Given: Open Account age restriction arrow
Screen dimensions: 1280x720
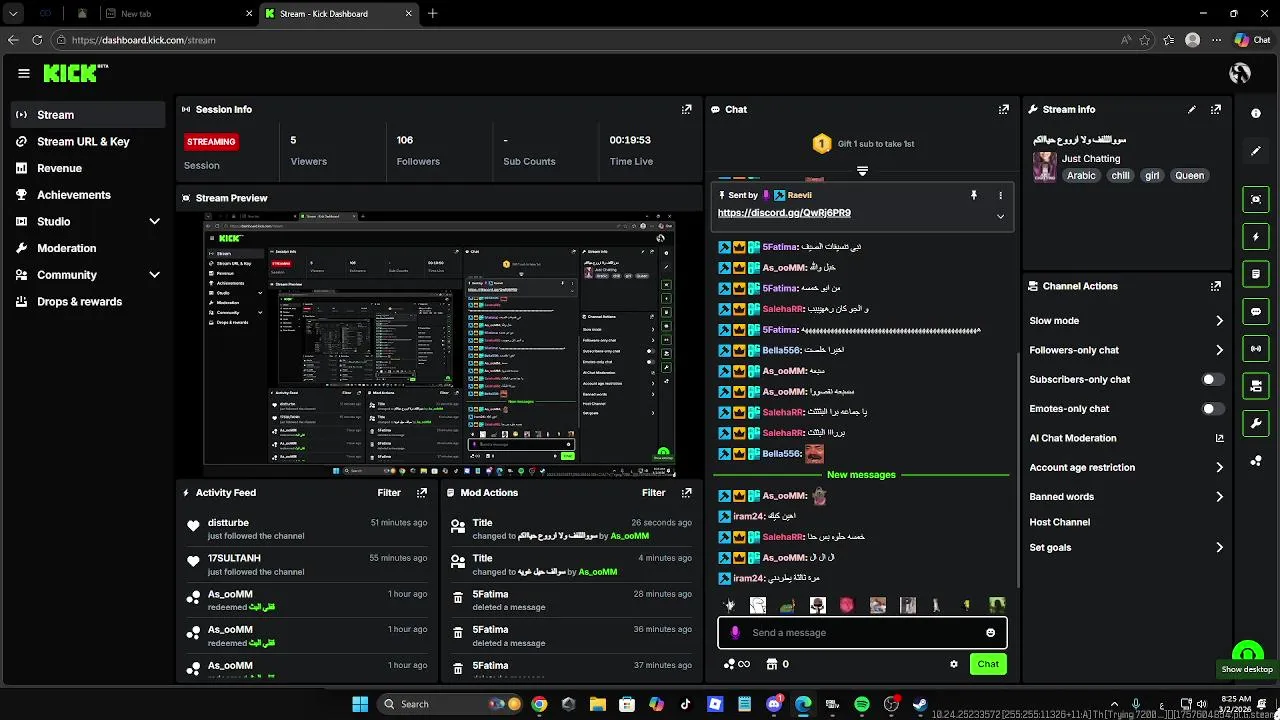Looking at the screenshot, I should pyautogui.click(x=1219, y=467).
